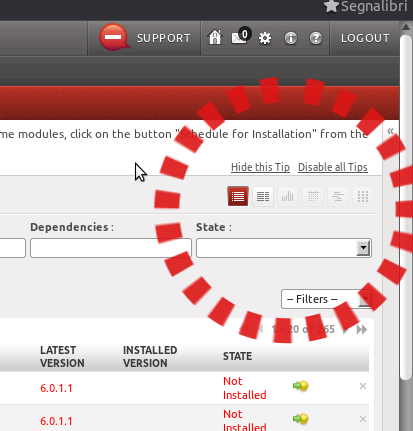This screenshot has height=431, width=413.
Task: Schedule second module for installation
Action: [300, 419]
